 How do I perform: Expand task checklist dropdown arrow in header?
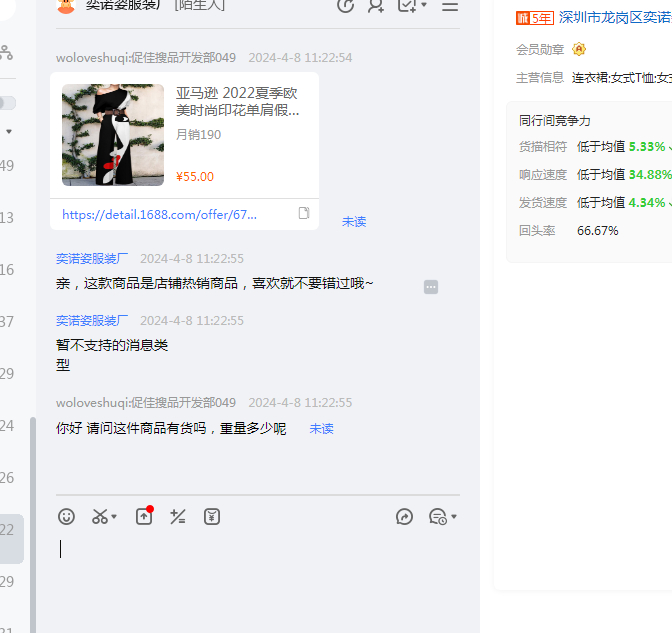click(x=424, y=5)
